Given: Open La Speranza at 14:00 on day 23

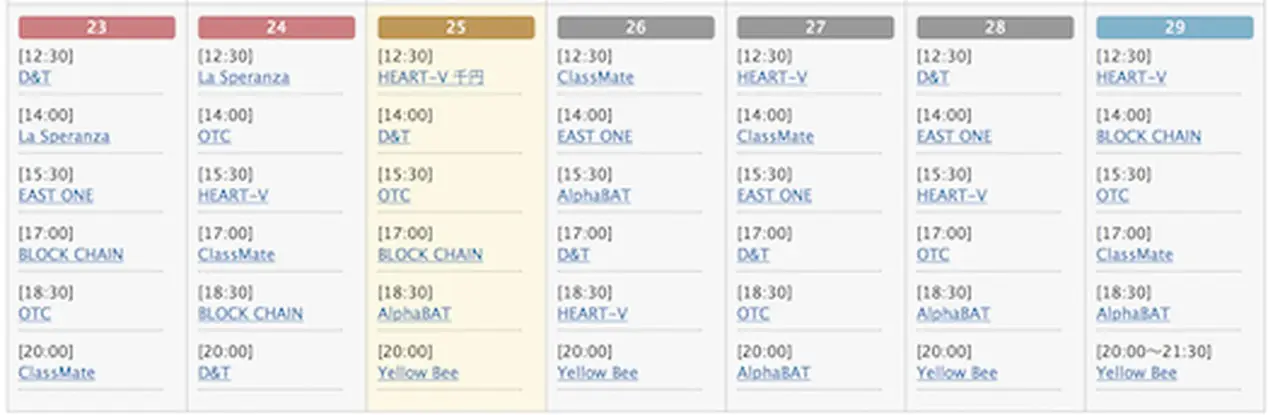Looking at the screenshot, I should point(64,136).
